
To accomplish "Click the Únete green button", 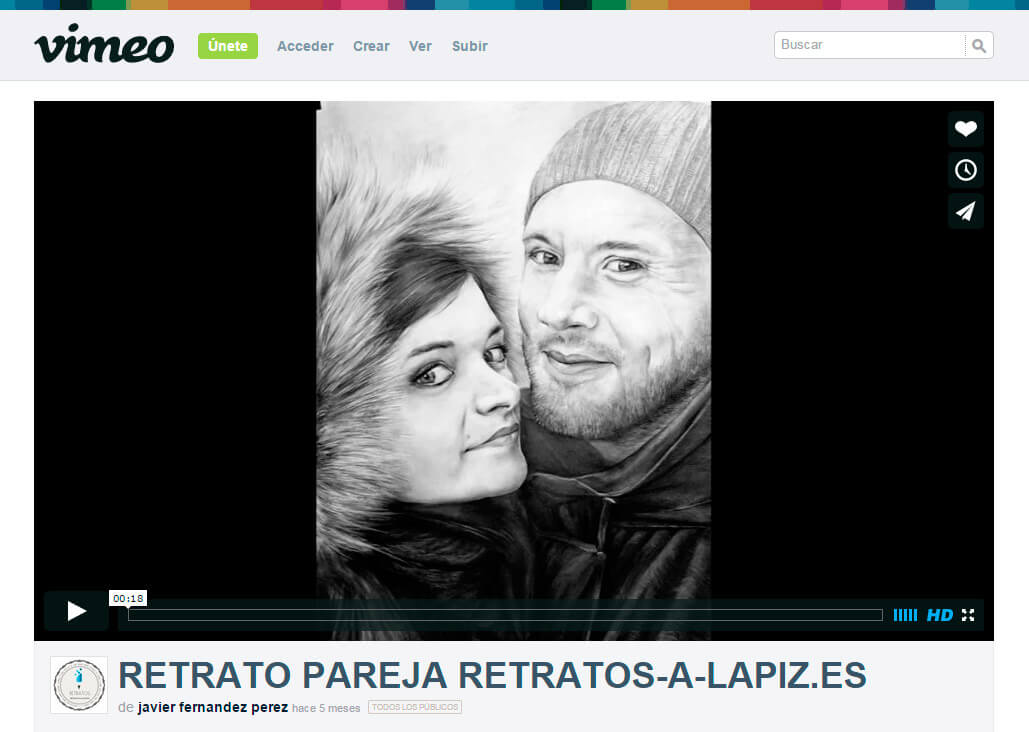I will pyautogui.click(x=227, y=46).
